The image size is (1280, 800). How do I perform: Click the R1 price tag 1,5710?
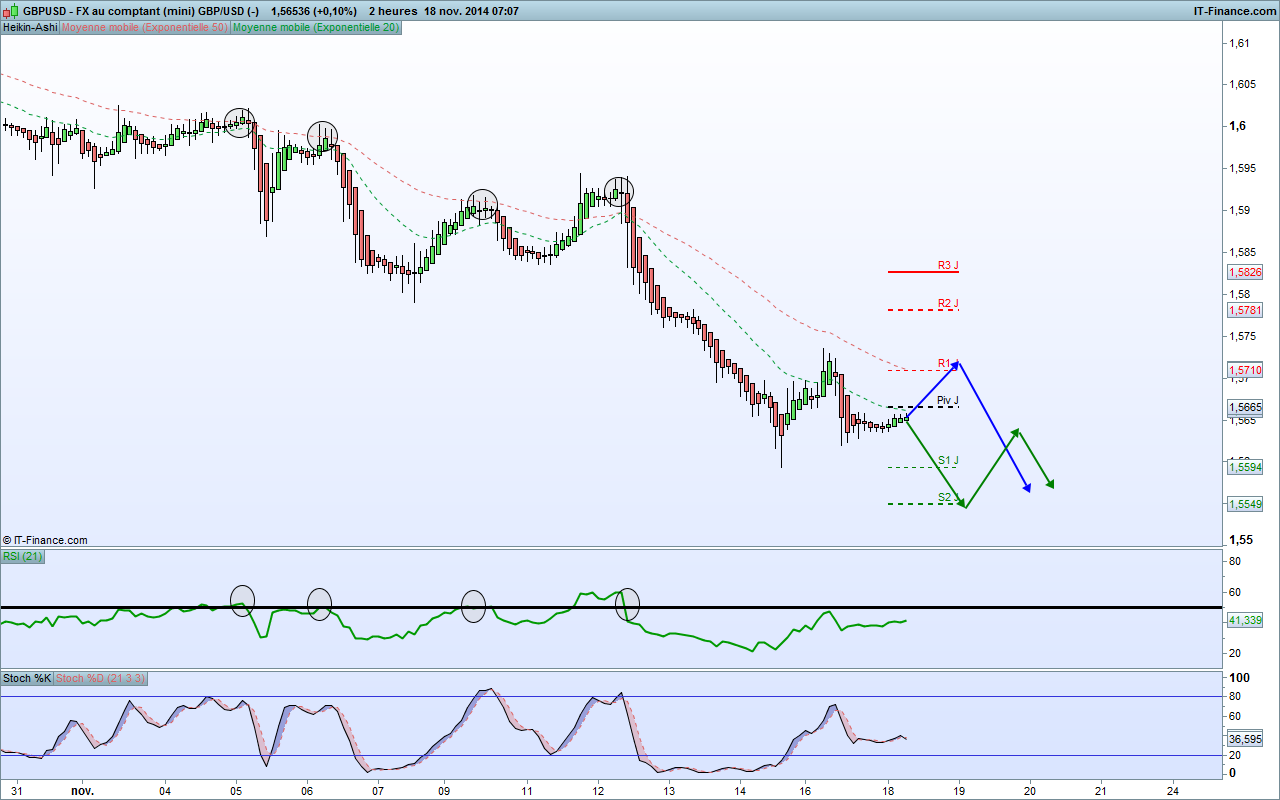1245,370
